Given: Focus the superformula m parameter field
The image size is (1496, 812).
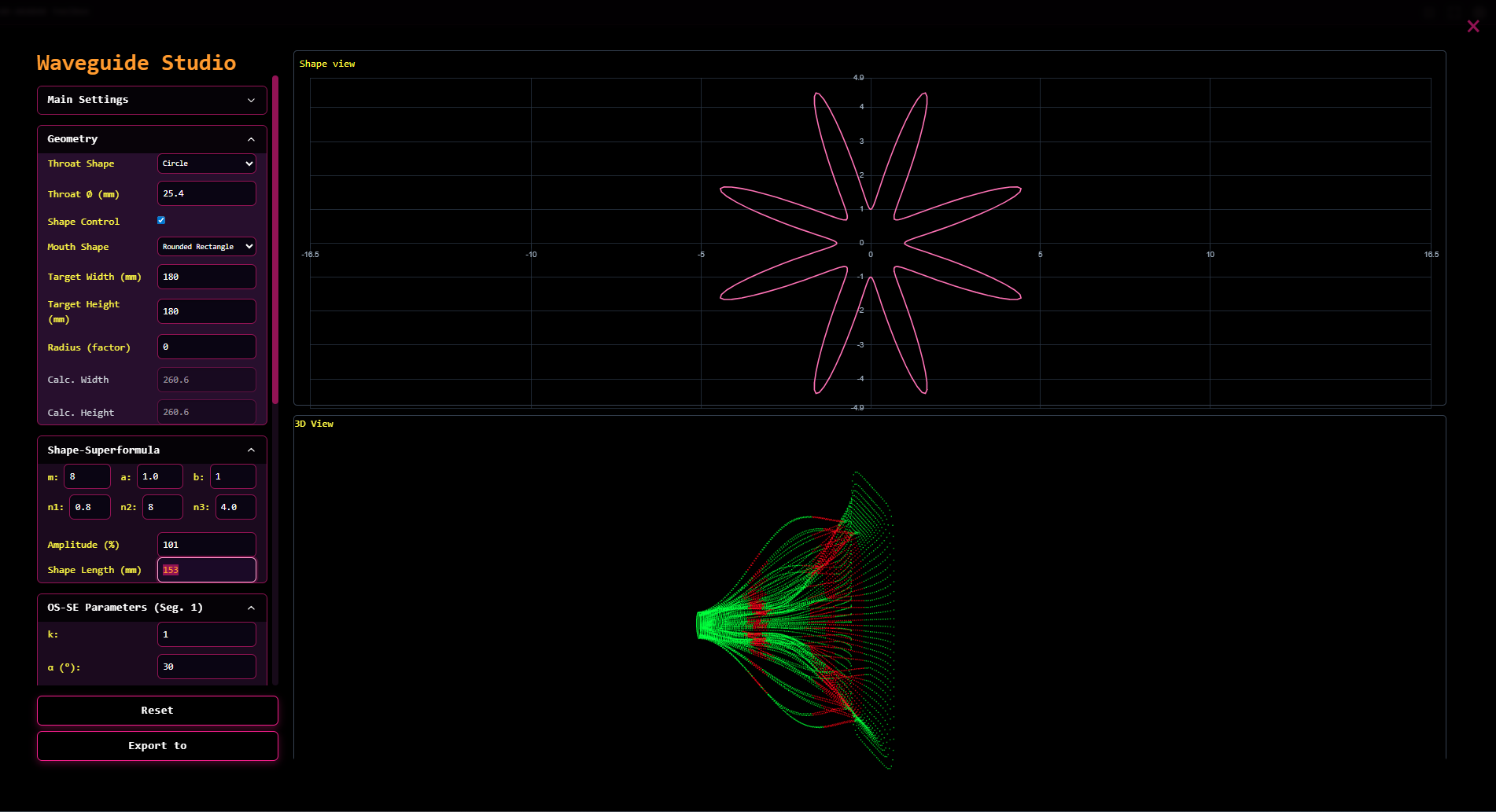Looking at the screenshot, I should point(87,476).
